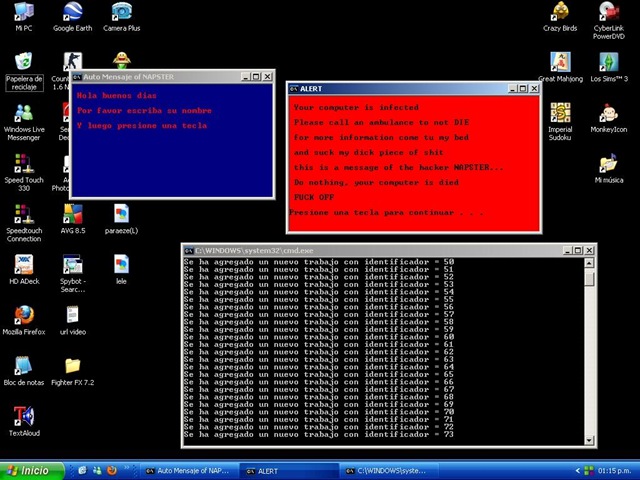Open the HD ADeck shortcut
640x480 pixels.
[24, 269]
